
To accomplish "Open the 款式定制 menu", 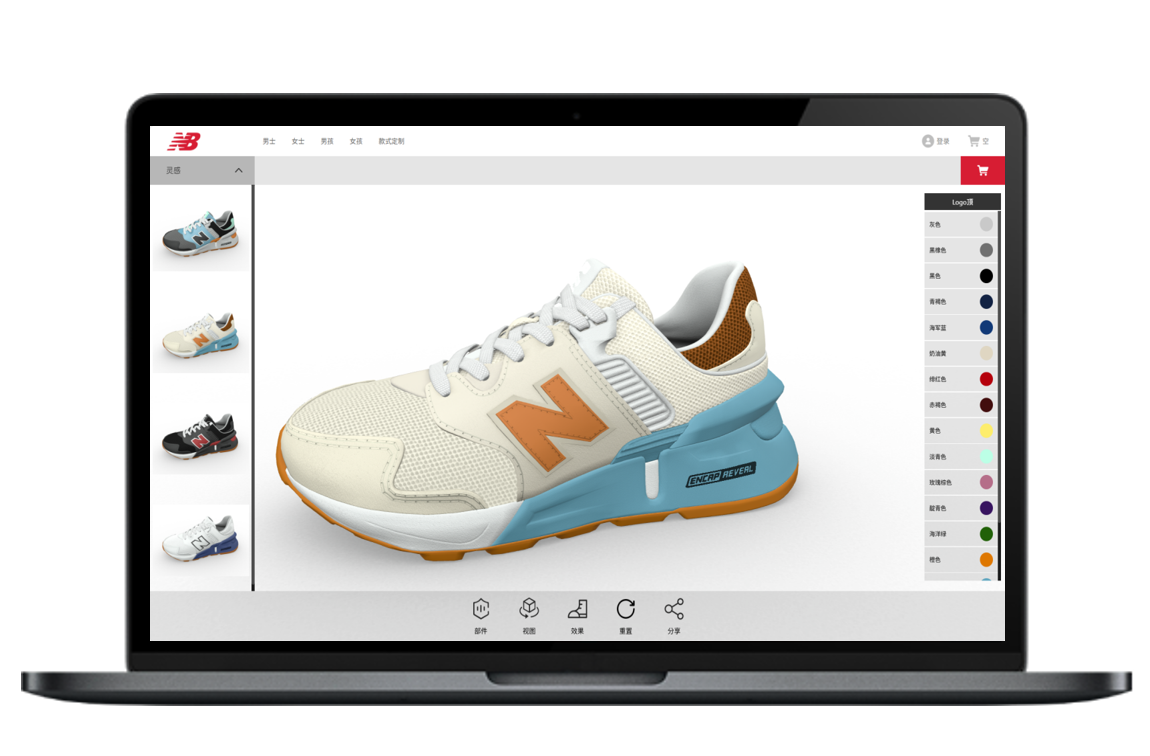I will pos(392,142).
